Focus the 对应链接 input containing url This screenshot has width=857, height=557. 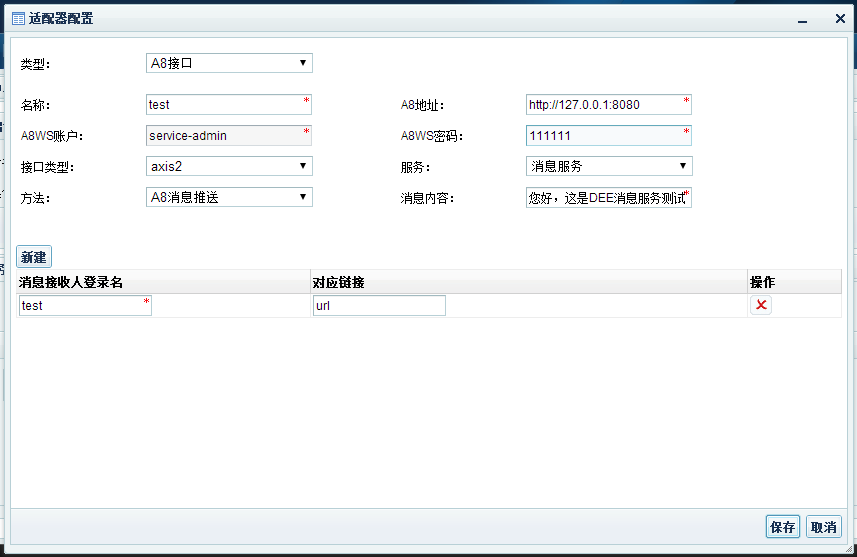coord(379,306)
